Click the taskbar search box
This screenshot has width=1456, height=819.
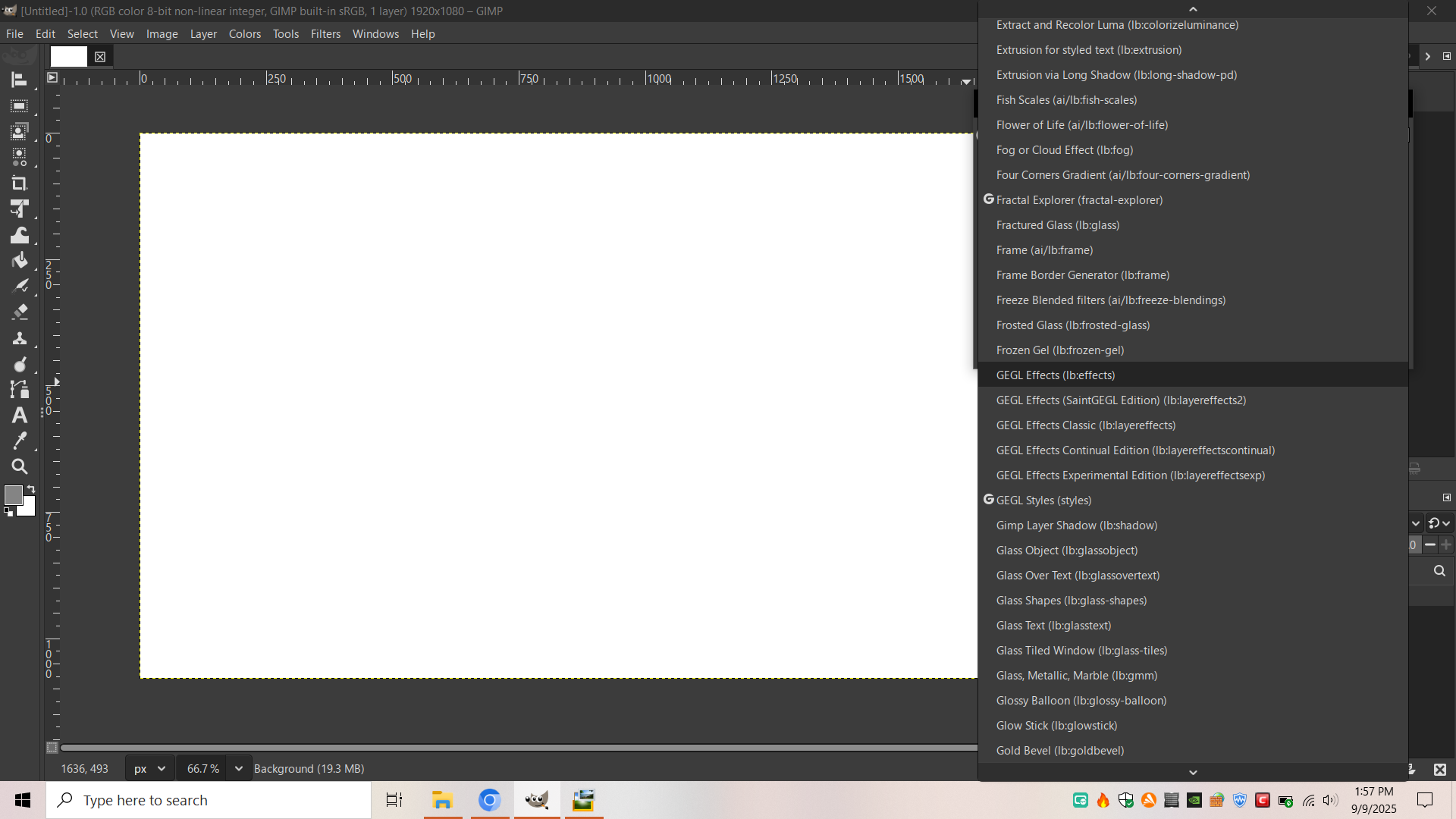(209, 800)
